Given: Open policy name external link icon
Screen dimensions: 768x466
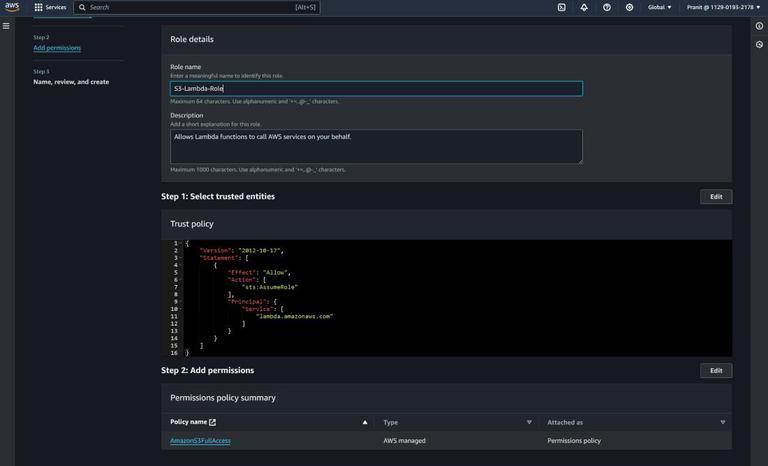Looking at the screenshot, I should [212, 422].
